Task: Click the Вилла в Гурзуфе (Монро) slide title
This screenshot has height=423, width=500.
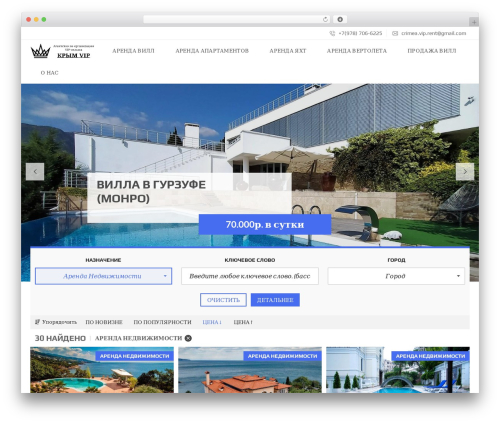Action: [x=151, y=191]
